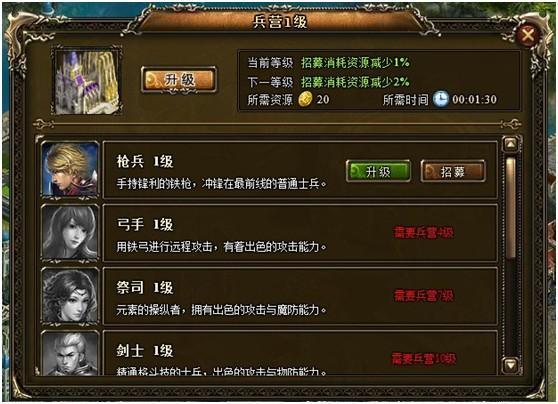This screenshot has height=404, width=558.
Task: Select the blonde 枪兵 portrait
Action: [70, 169]
